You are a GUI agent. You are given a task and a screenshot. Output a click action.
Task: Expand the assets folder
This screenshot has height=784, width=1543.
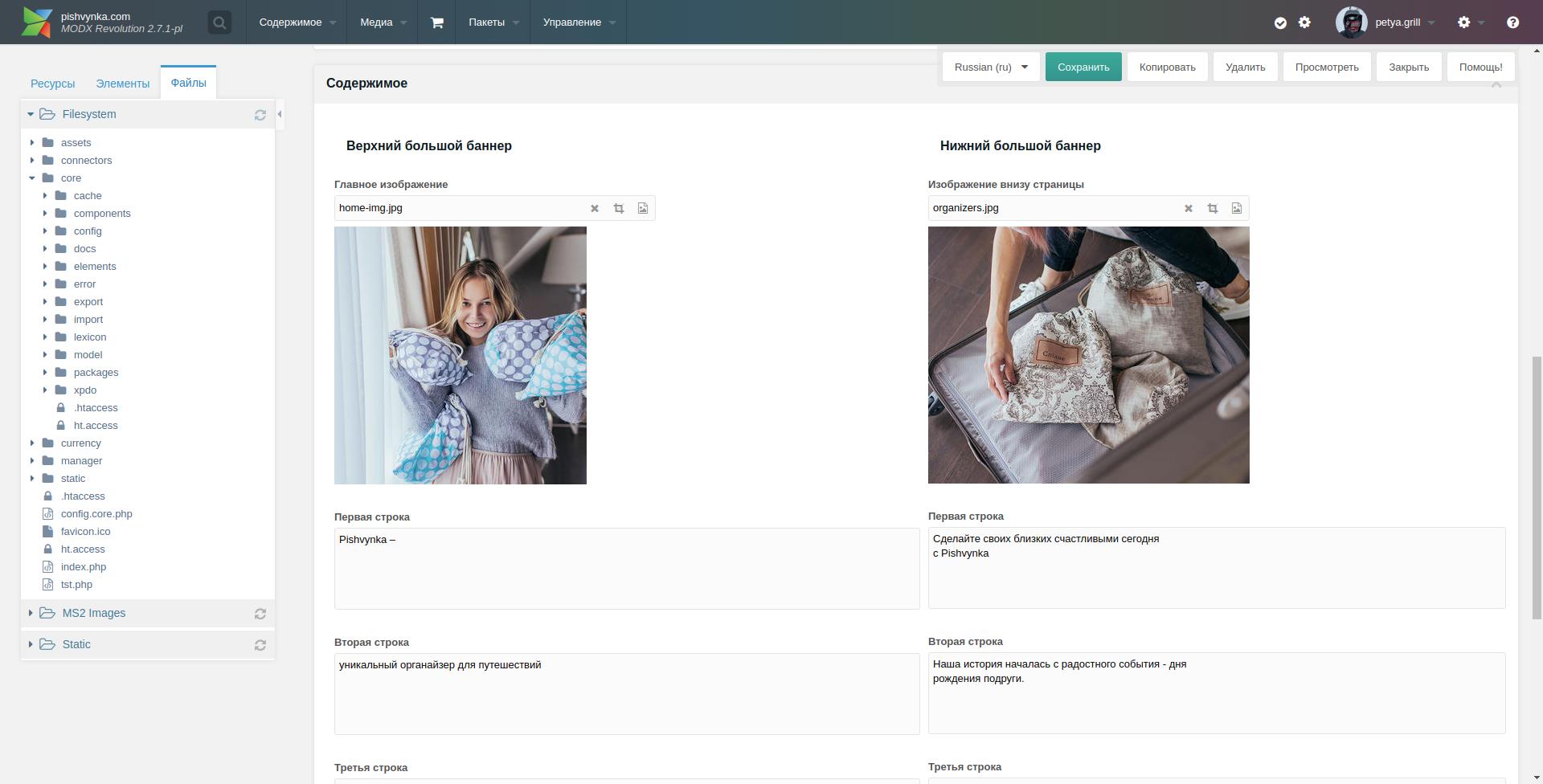(32, 143)
